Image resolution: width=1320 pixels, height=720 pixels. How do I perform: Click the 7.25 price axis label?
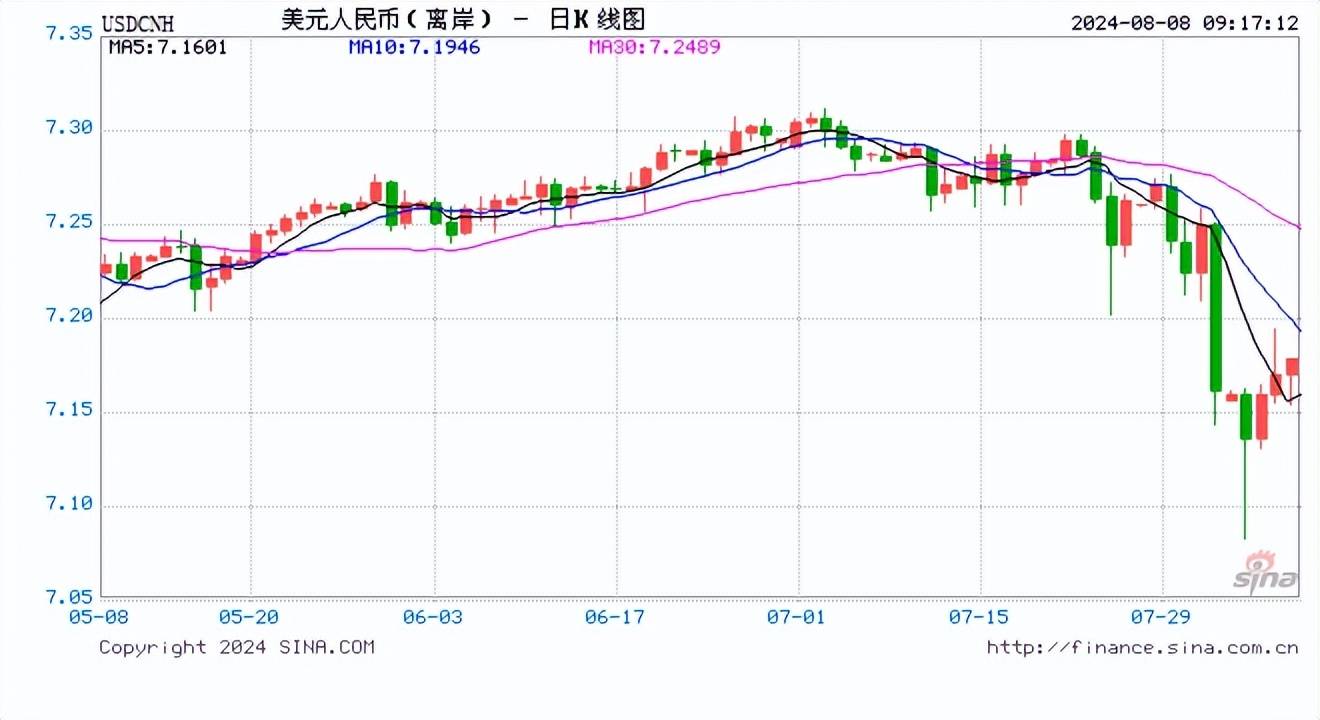(x=70, y=223)
